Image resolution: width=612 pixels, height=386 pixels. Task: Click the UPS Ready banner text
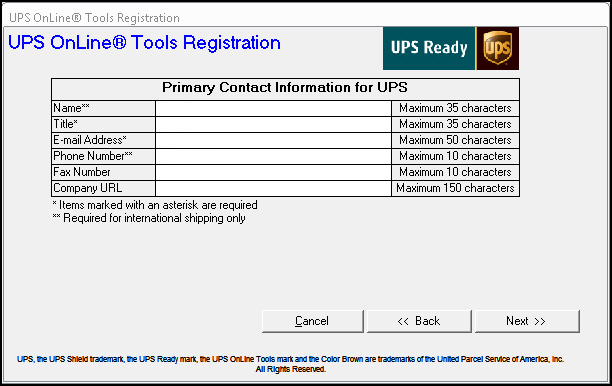pos(429,48)
